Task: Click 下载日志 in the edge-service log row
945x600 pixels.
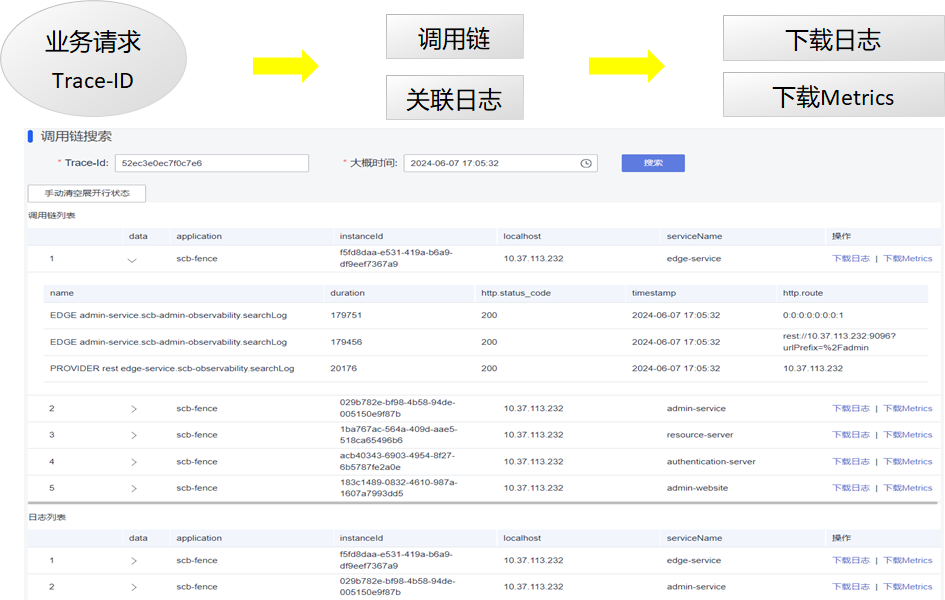Action: (851, 559)
